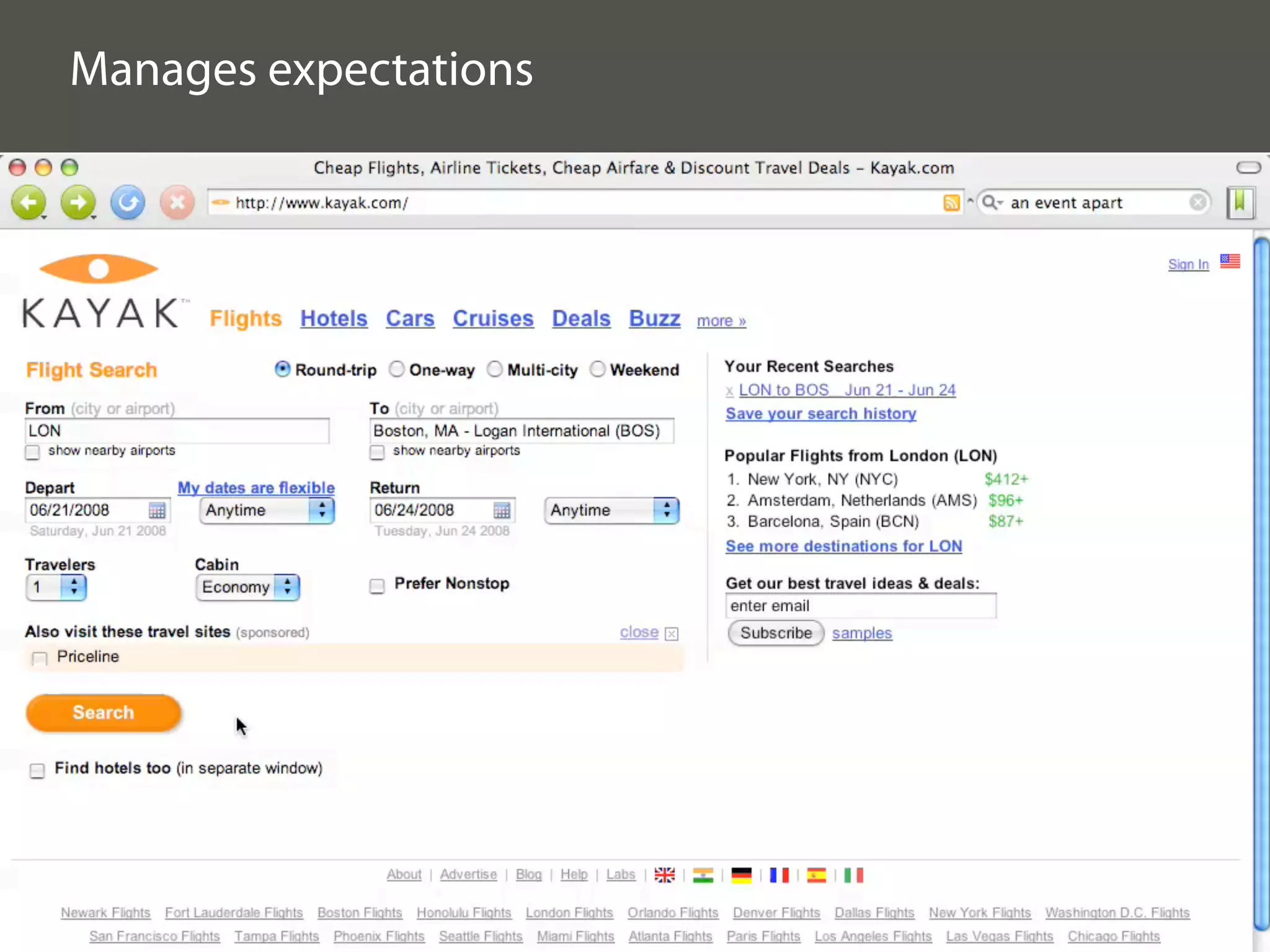This screenshot has width=1270, height=952.
Task: Open the Cruises tab
Action: (493, 319)
